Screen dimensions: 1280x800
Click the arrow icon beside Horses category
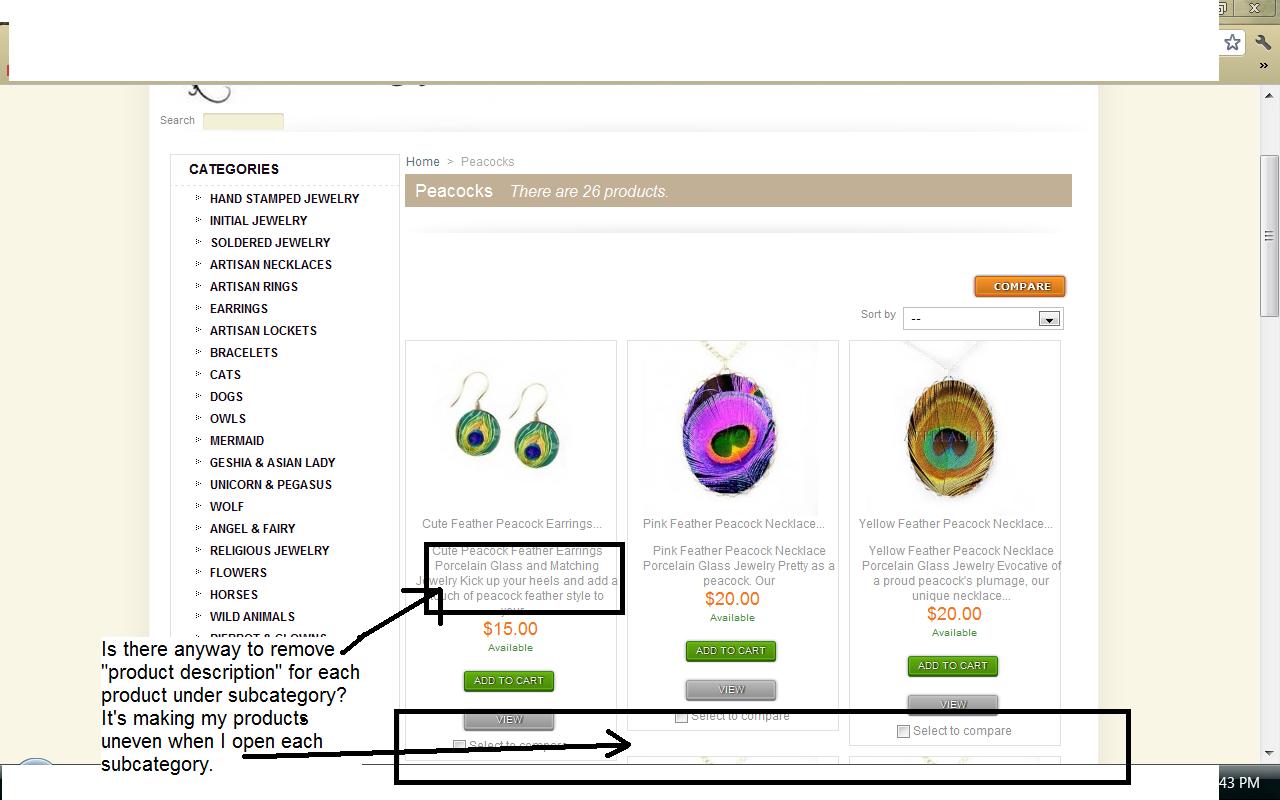point(199,593)
